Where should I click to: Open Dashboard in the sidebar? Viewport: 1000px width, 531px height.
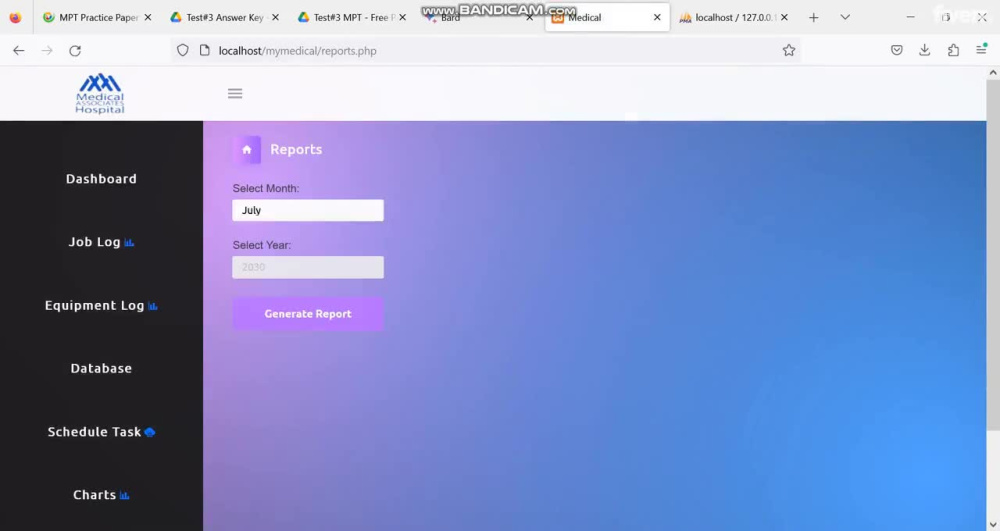tap(101, 179)
